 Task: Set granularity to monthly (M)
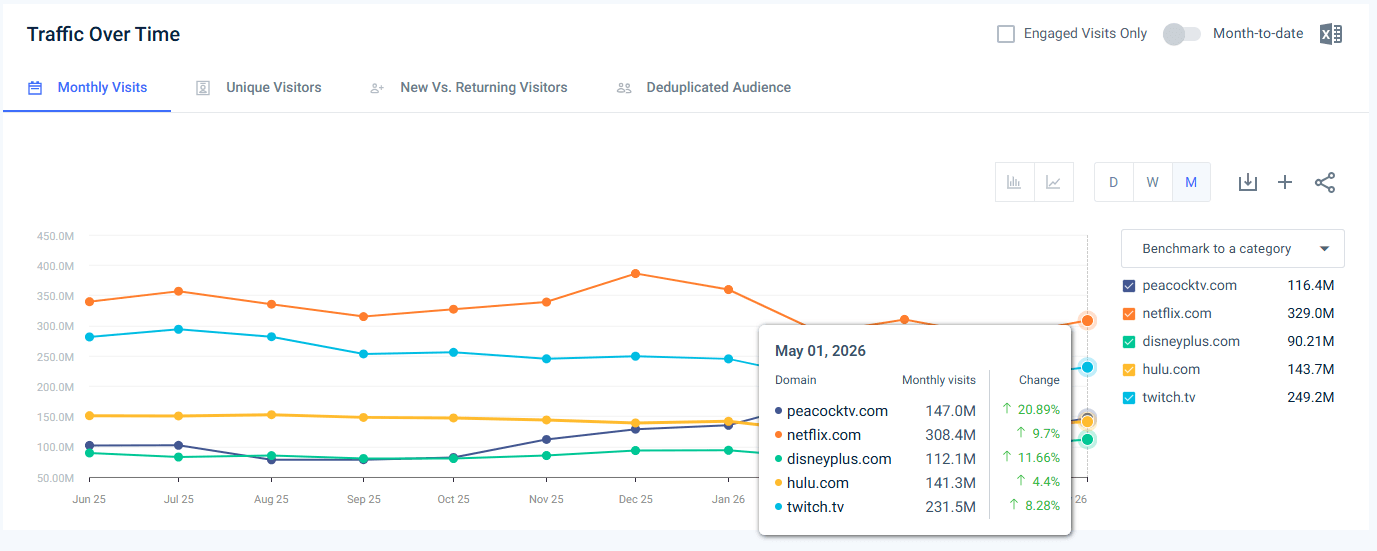pos(1191,182)
